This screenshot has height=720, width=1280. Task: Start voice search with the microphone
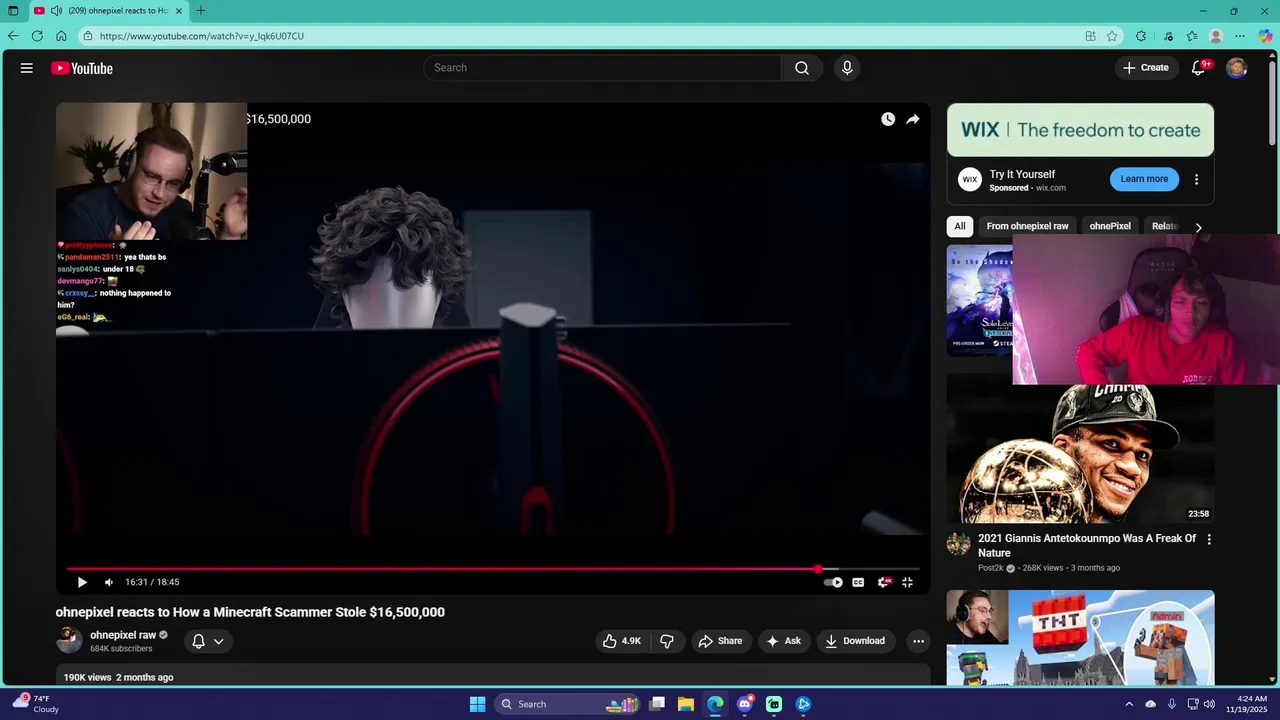point(847,68)
